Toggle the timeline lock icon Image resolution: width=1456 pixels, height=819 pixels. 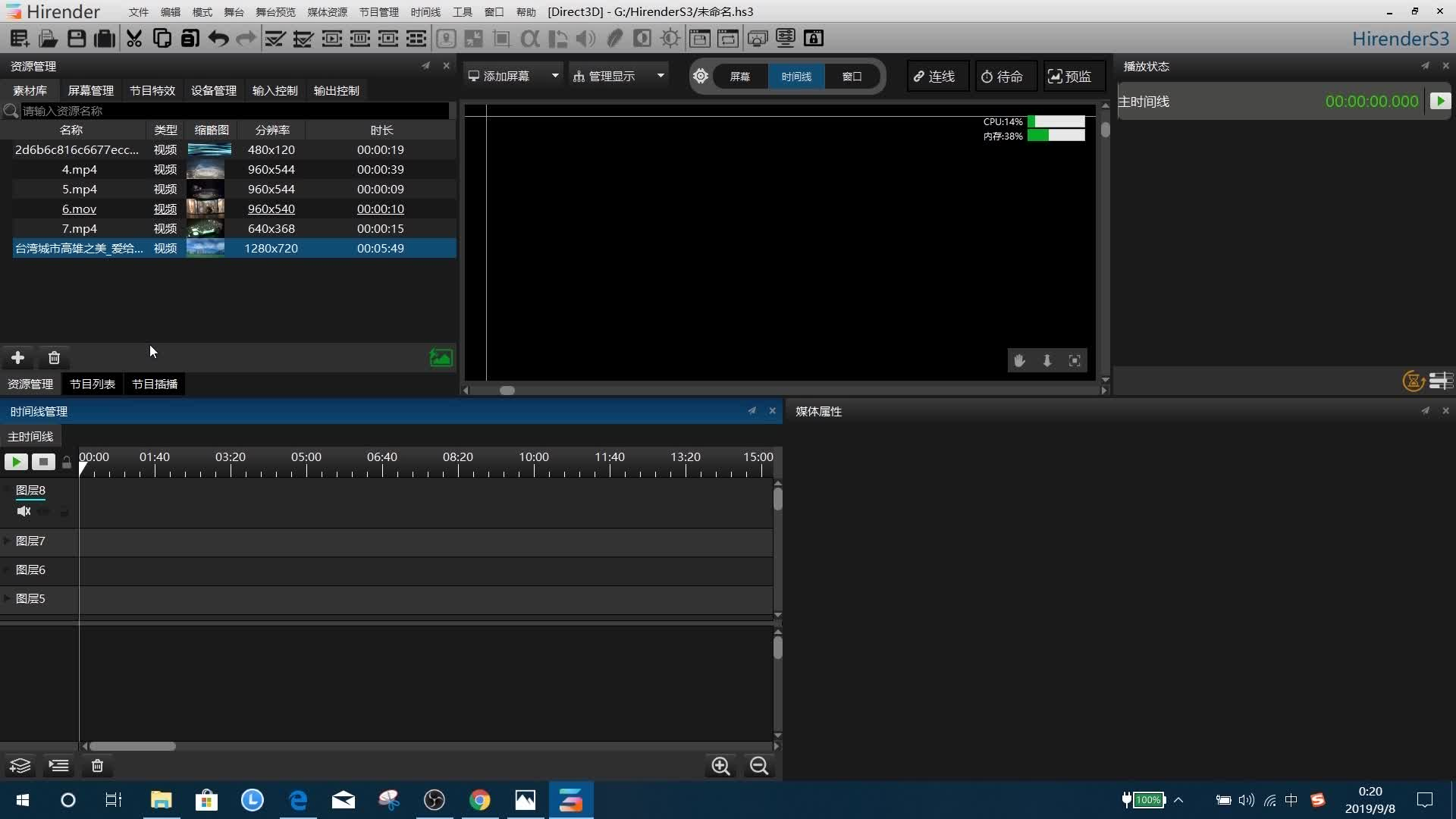point(67,462)
